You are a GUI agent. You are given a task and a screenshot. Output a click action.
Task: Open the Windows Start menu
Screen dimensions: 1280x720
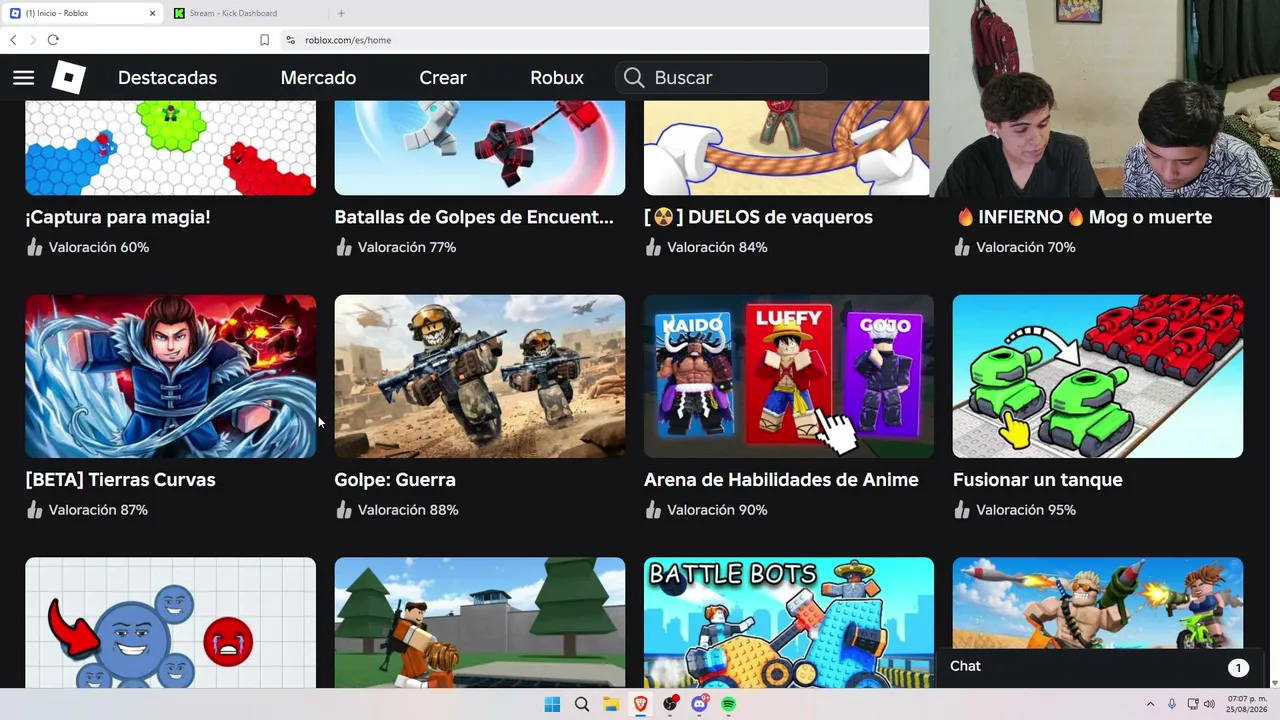click(x=552, y=704)
